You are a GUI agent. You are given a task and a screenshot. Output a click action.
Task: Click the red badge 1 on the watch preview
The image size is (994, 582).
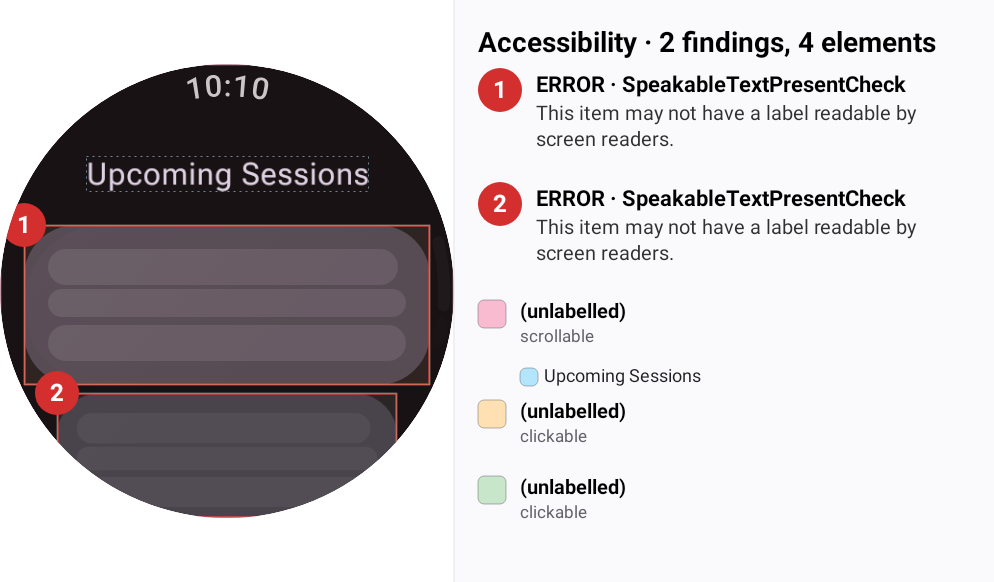(x=24, y=225)
